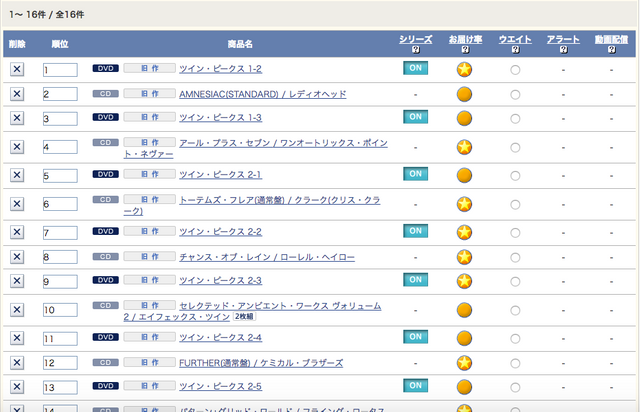Delete ツイン・ピークス 1-3 using X button
Viewport: 640px width, 412px height.
[17, 118]
